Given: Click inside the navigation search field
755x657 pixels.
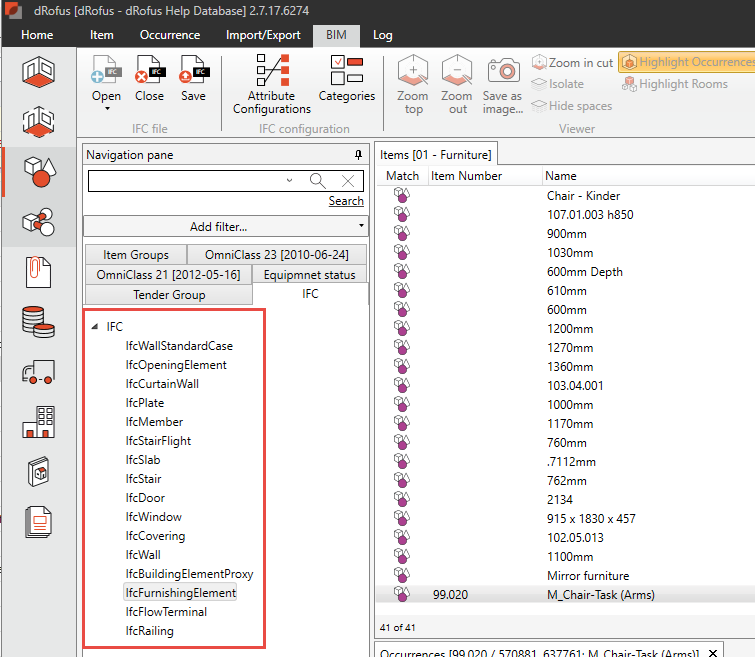Looking at the screenshot, I should (x=190, y=181).
